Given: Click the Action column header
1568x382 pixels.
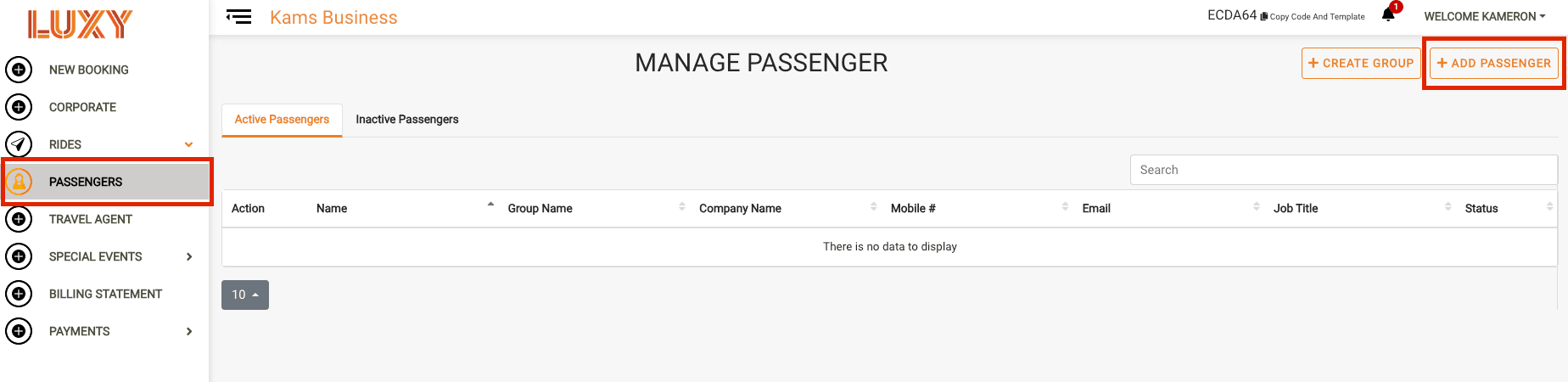Looking at the screenshot, I should [x=248, y=209].
